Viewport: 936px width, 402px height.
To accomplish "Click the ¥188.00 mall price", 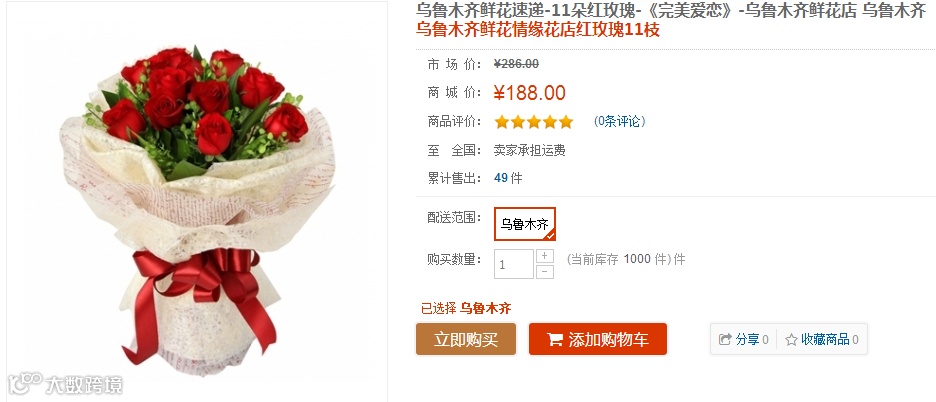I will coord(529,93).
